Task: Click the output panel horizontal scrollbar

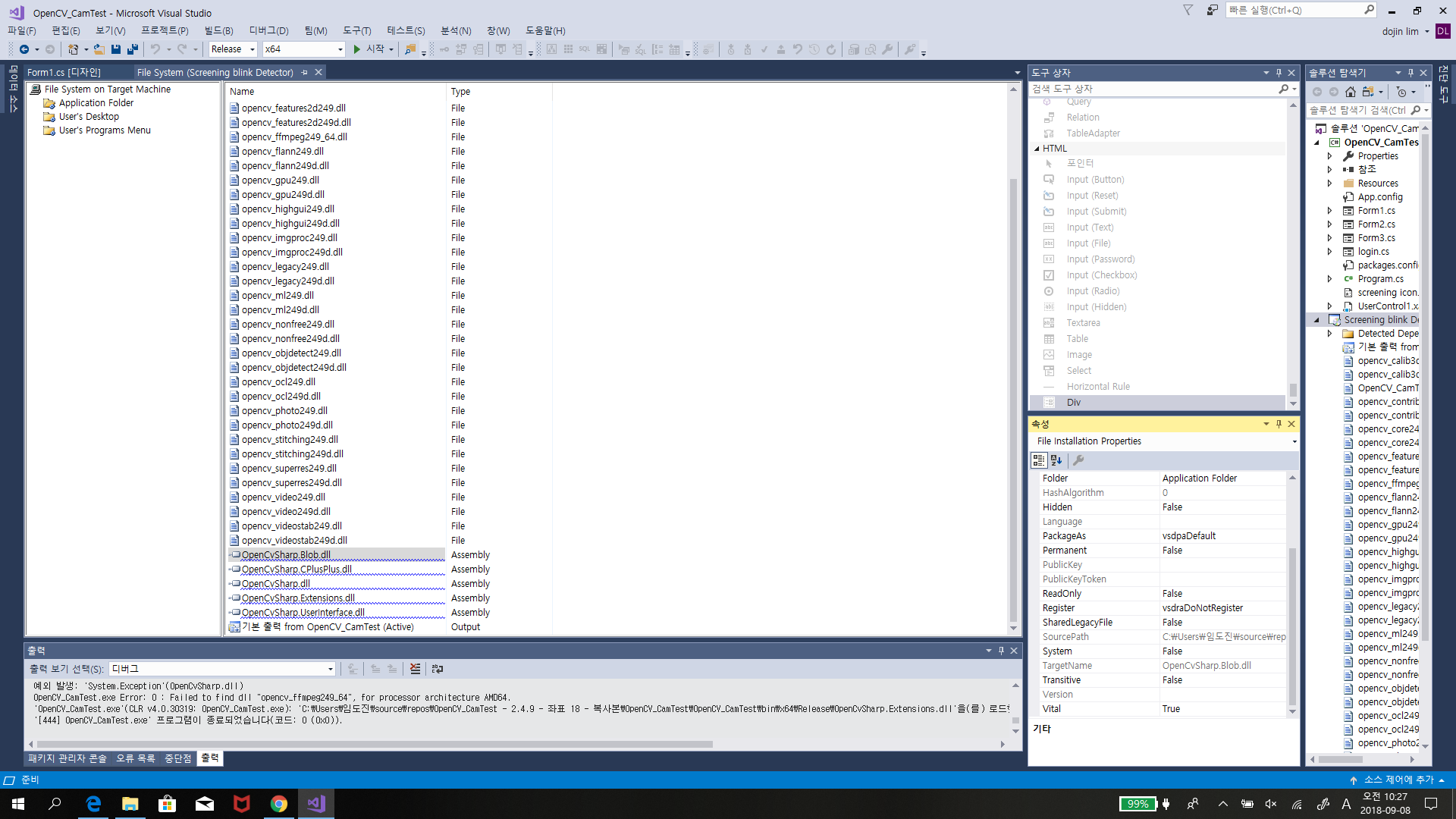Action: 375,744
